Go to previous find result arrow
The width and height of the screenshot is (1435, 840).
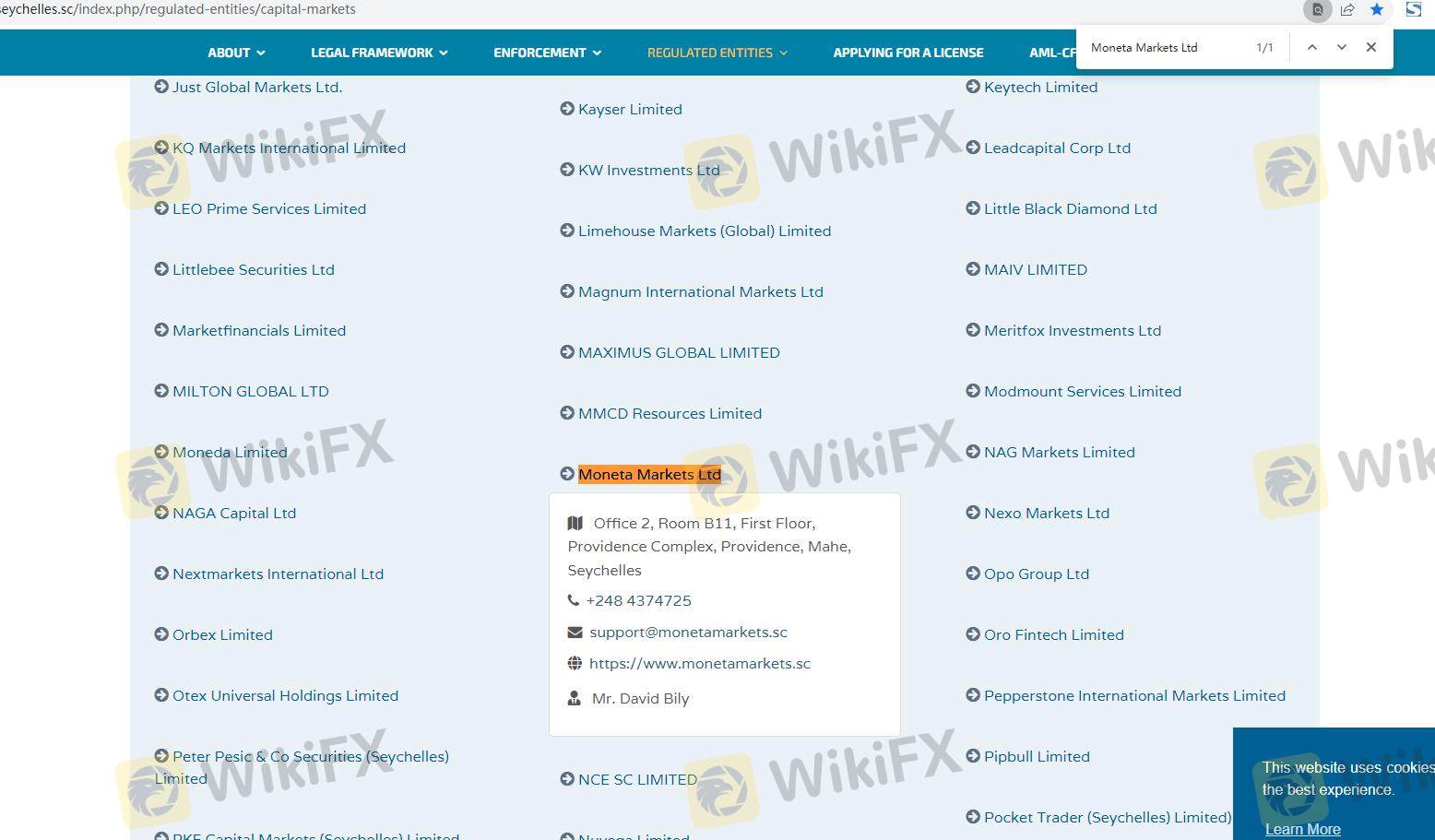pos(1311,47)
